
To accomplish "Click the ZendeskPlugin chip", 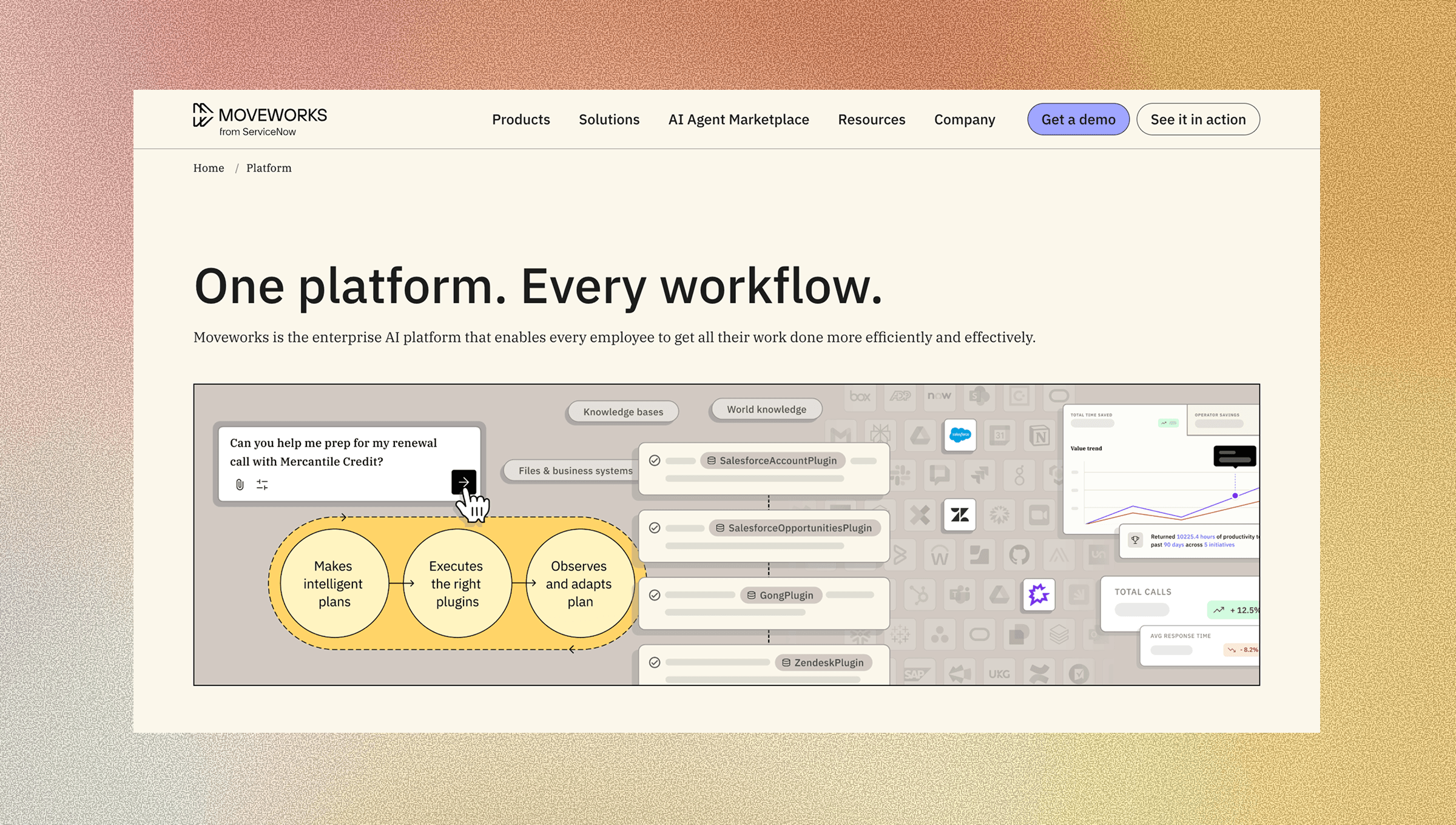I will click(823, 662).
